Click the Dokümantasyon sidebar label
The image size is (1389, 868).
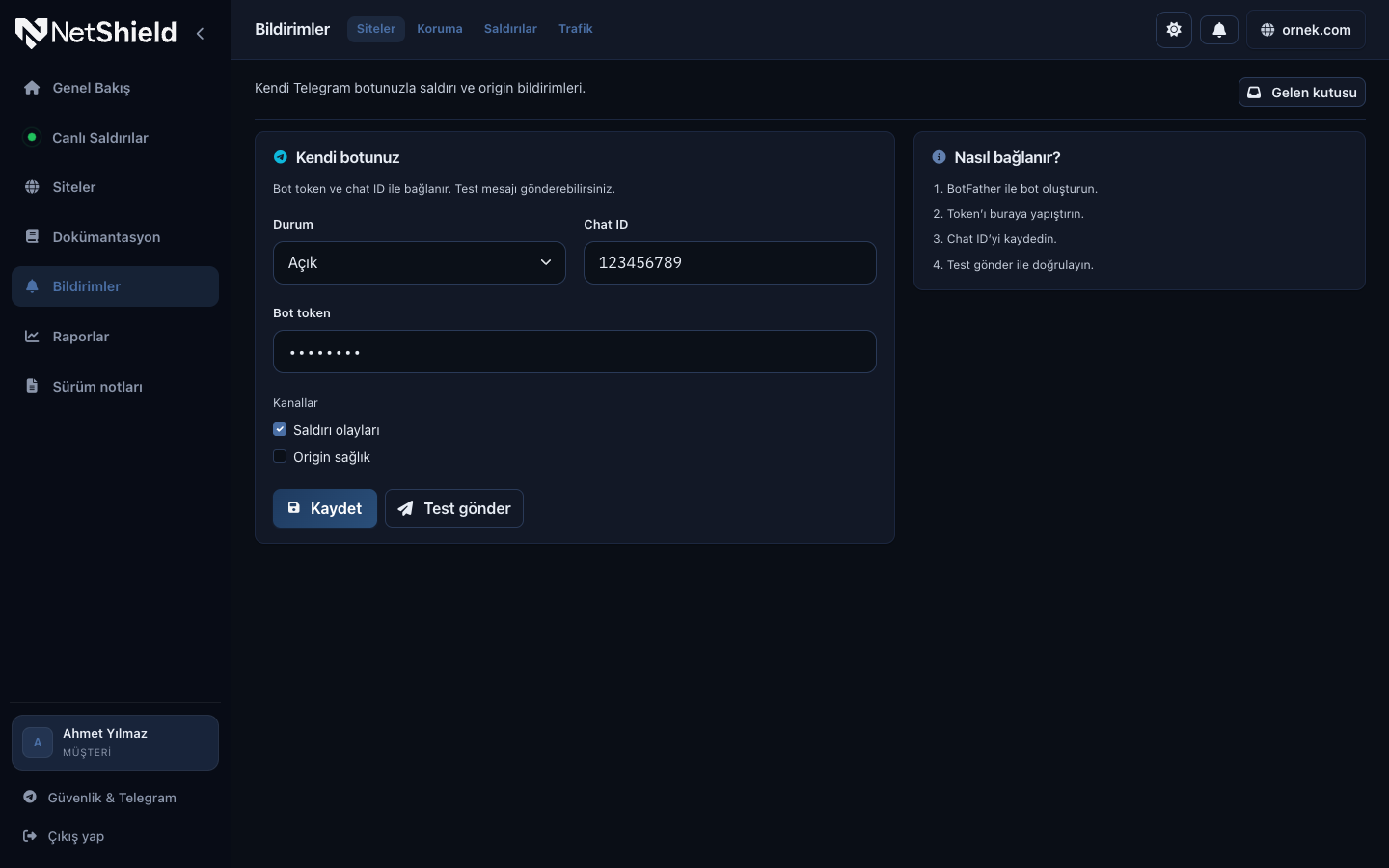coord(106,237)
